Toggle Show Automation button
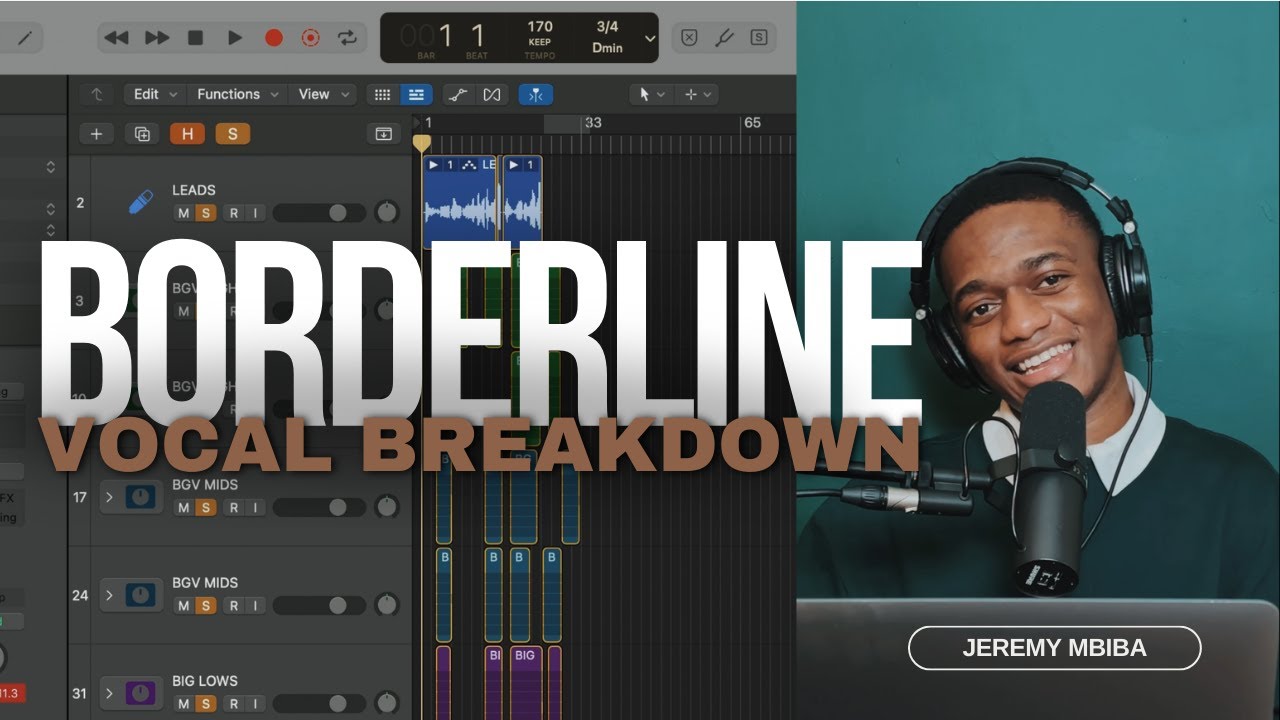 (458, 95)
